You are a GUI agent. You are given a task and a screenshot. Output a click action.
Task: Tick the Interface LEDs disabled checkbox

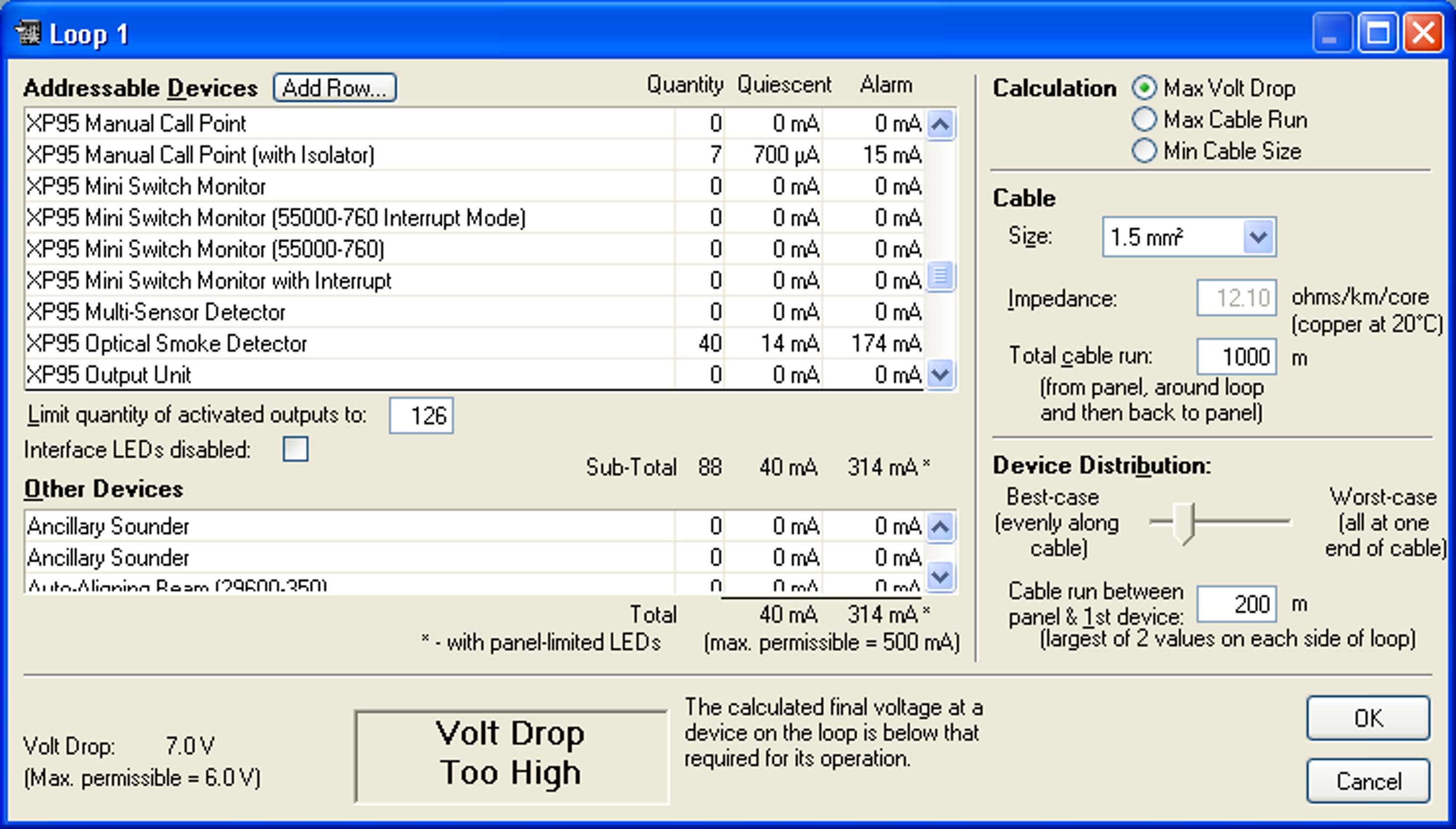[296, 449]
